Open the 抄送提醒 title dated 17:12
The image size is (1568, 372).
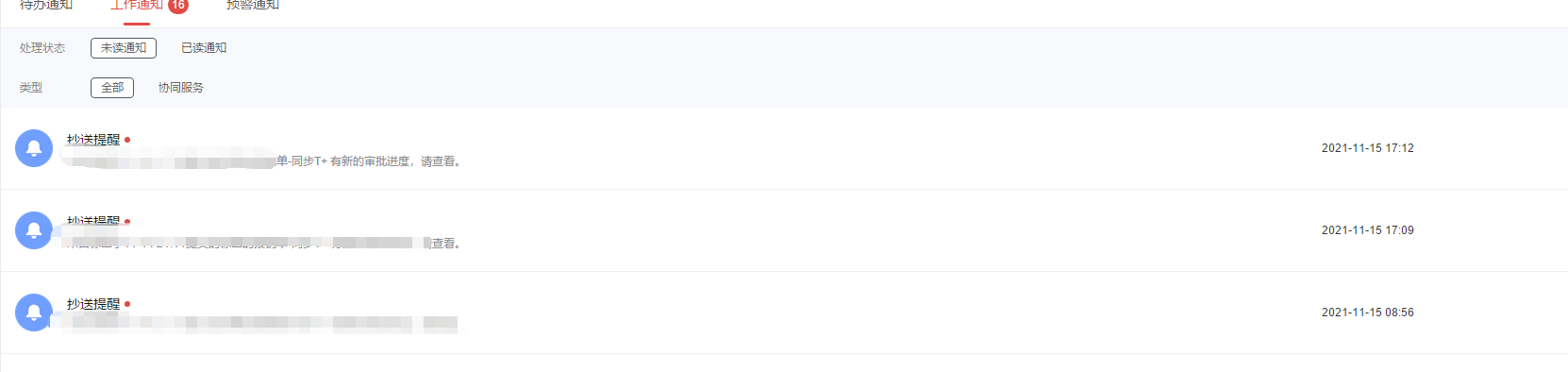(x=93, y=140)
